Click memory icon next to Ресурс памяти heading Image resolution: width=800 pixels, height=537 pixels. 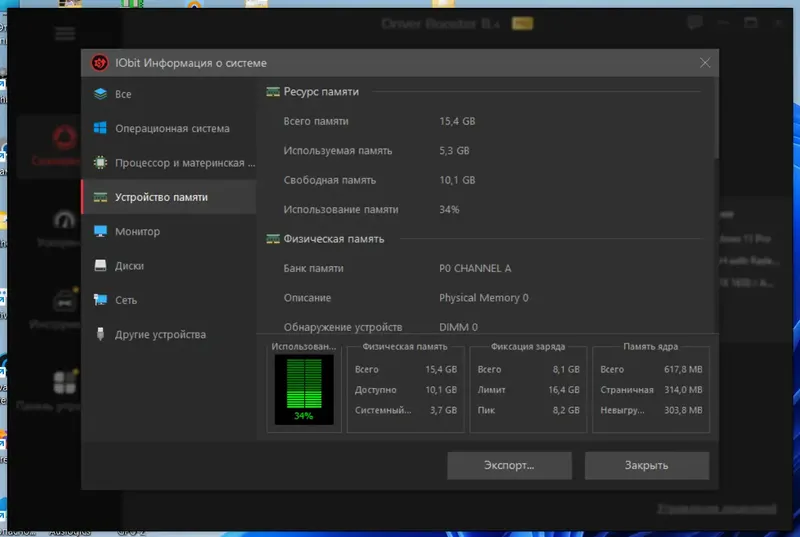coord(273,92)
